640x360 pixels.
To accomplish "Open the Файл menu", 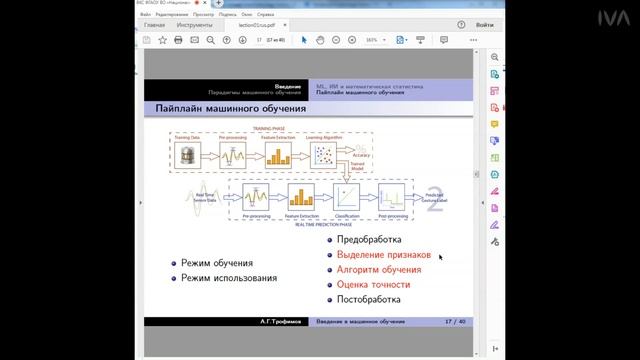I will point(145,14).
